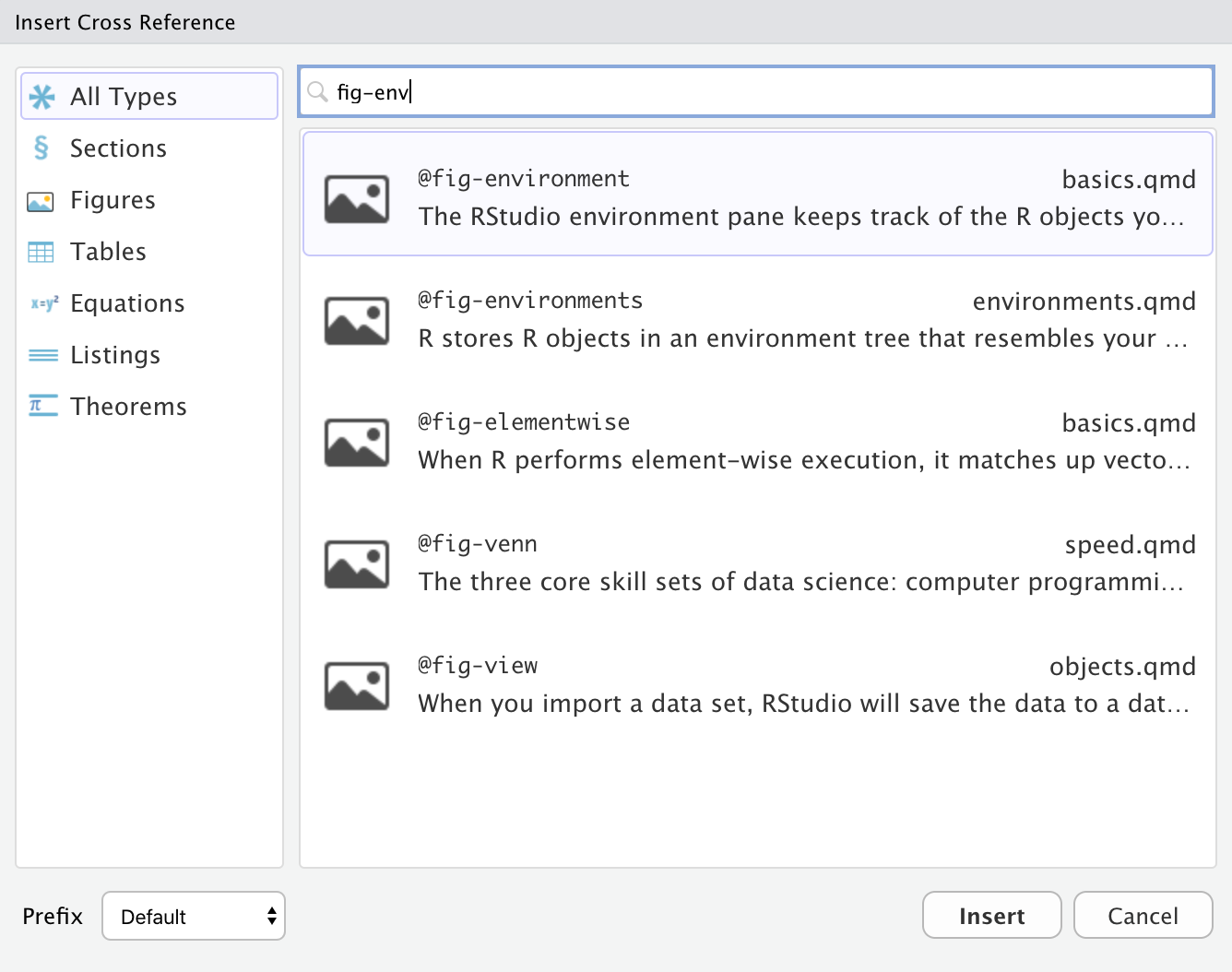Select the @fig-environment result from basics.qmd

(756, 196)
